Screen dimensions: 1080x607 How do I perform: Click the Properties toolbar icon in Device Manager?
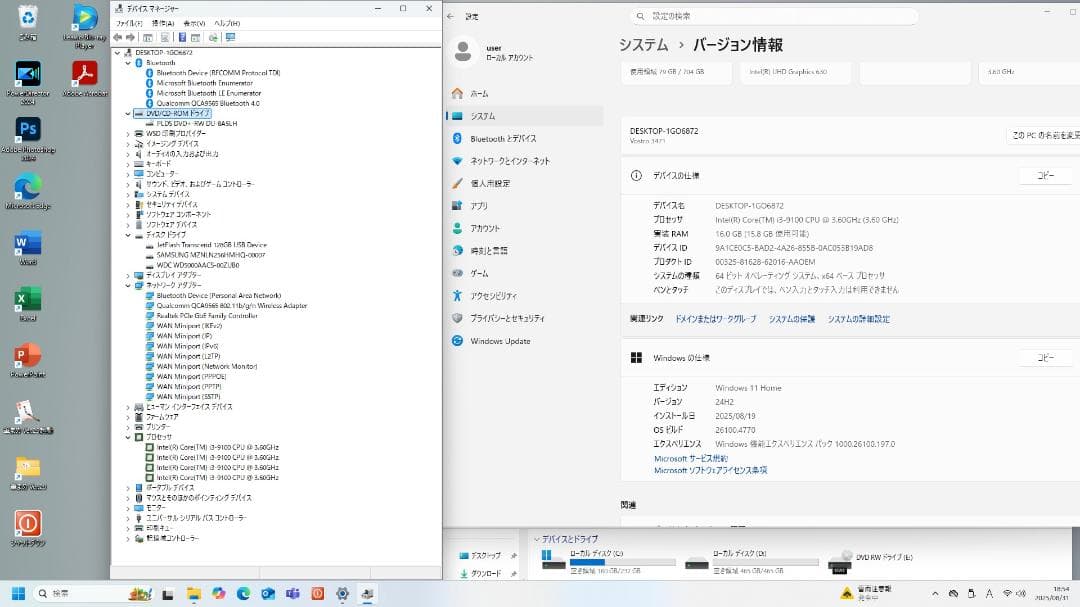(181, 37)
